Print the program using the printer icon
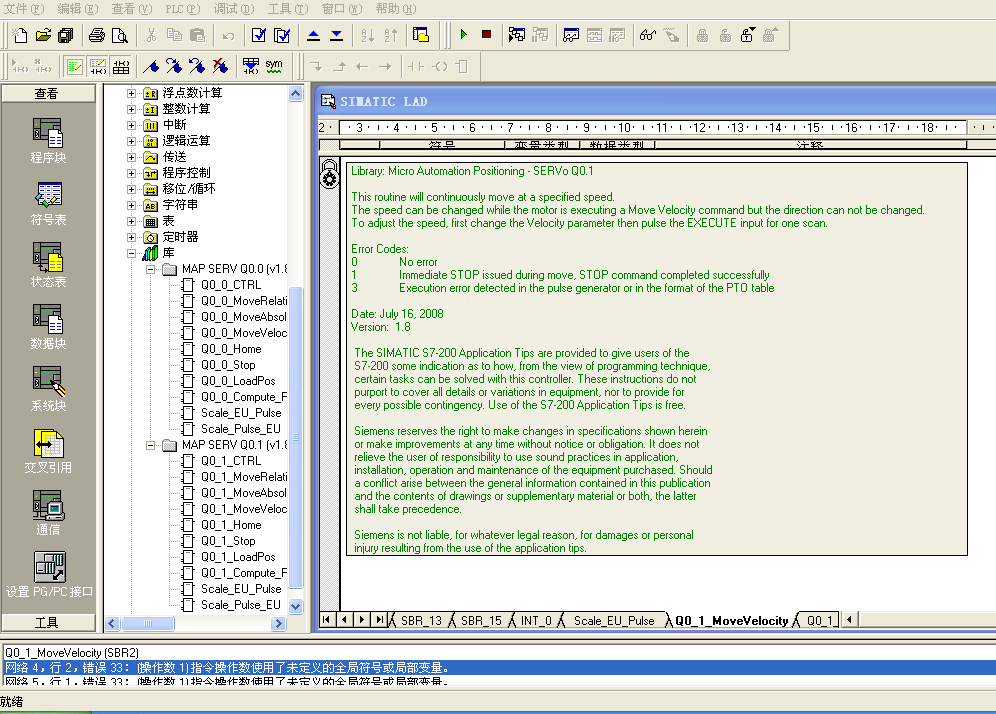Screen dimensions: 996x714 point(97,36)
